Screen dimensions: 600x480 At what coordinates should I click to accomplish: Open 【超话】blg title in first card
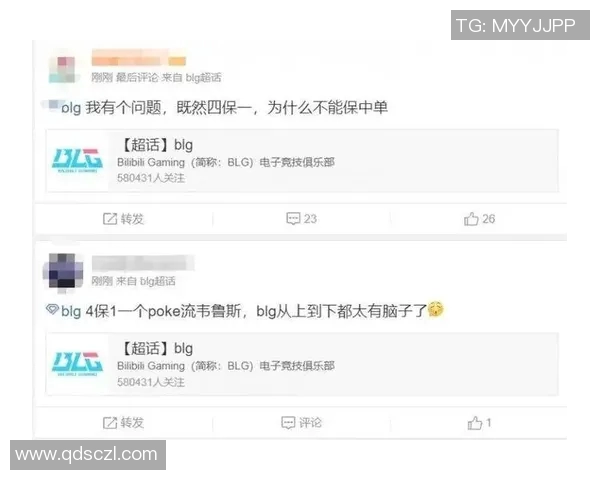pos(157,145)
